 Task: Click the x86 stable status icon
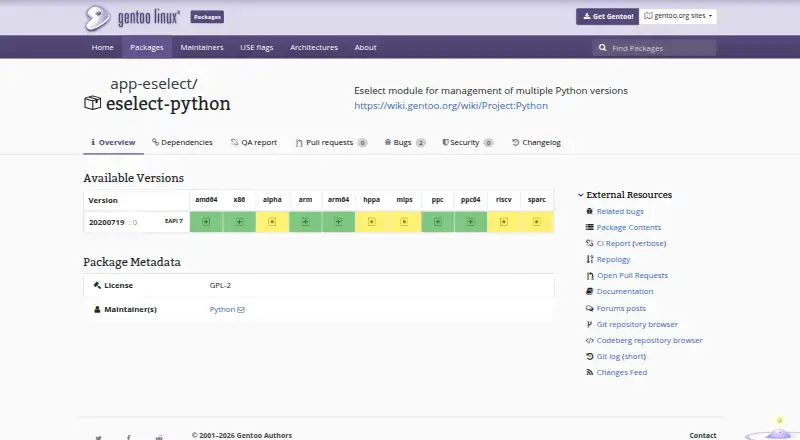click(239, 222)
